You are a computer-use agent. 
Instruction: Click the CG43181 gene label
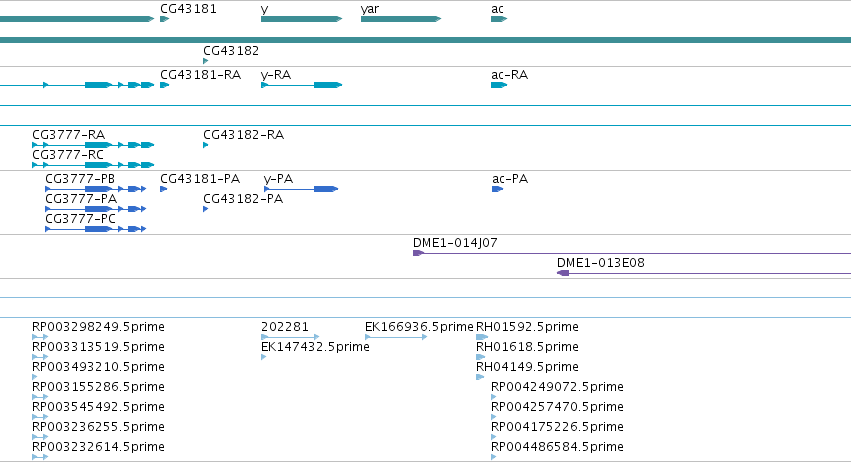tap(188, 9)
